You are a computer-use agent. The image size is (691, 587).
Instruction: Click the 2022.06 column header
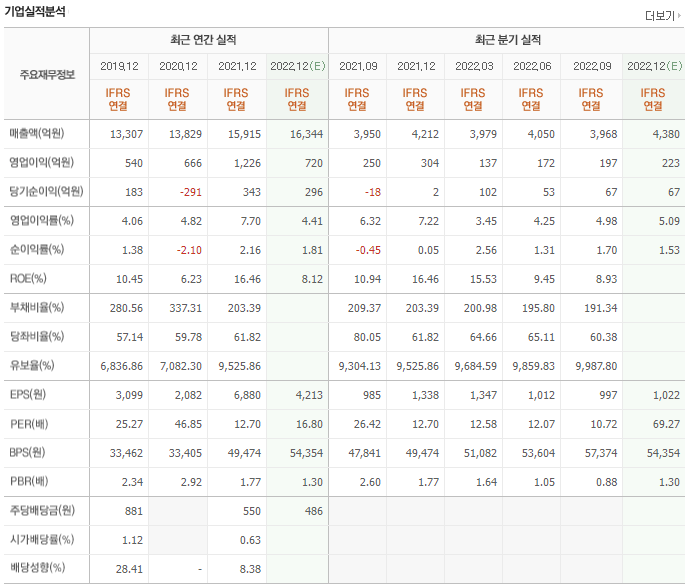tap(532, 67)
